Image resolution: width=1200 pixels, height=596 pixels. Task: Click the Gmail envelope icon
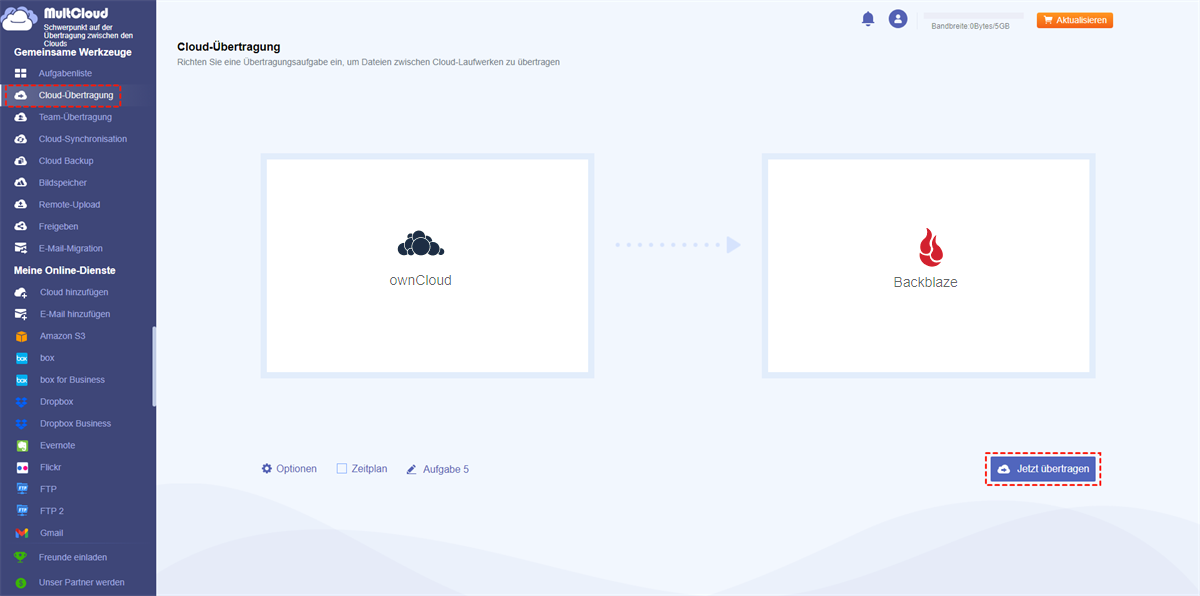pyautogui.click(x=21, y=533)
